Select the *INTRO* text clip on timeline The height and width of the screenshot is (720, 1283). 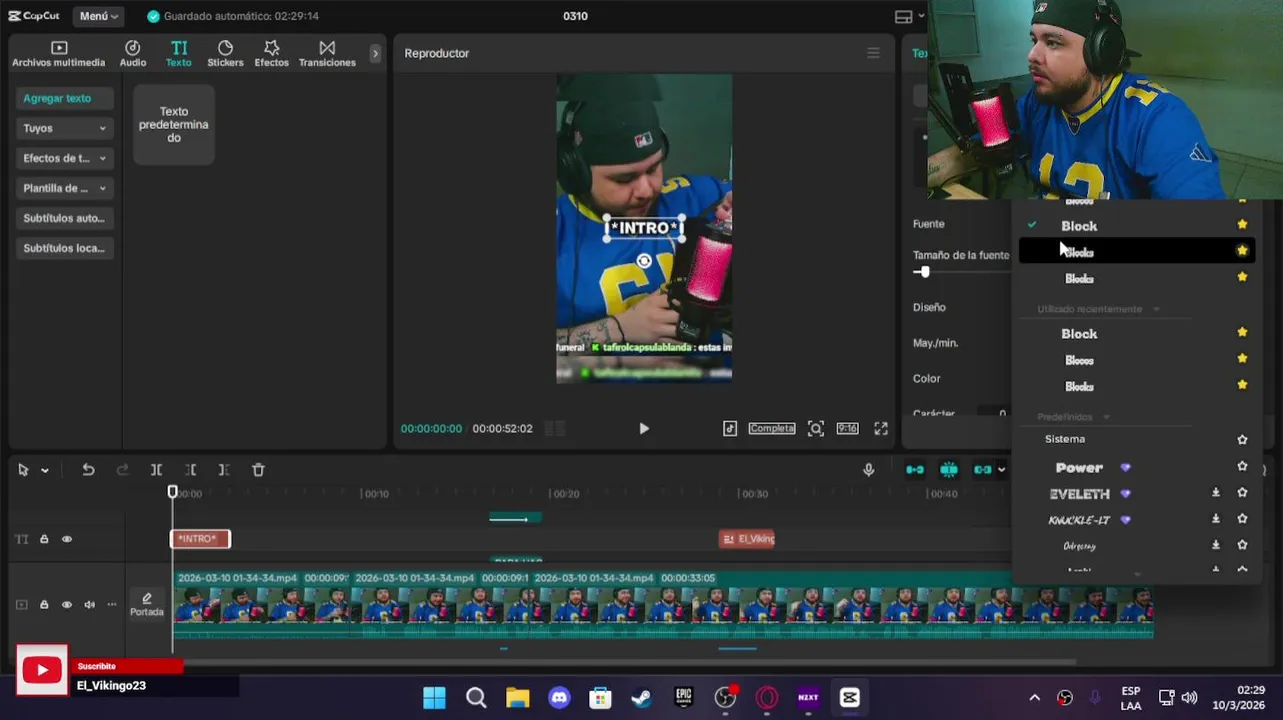coord(200,539)
